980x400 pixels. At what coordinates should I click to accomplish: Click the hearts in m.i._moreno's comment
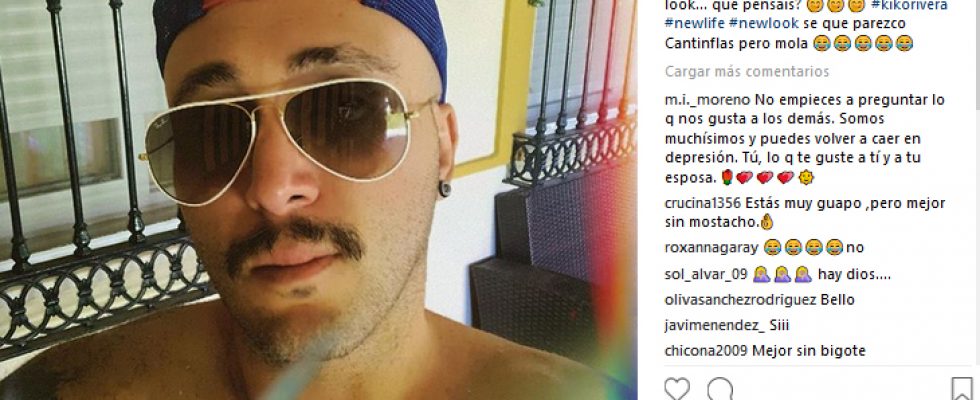pos(764,178)
